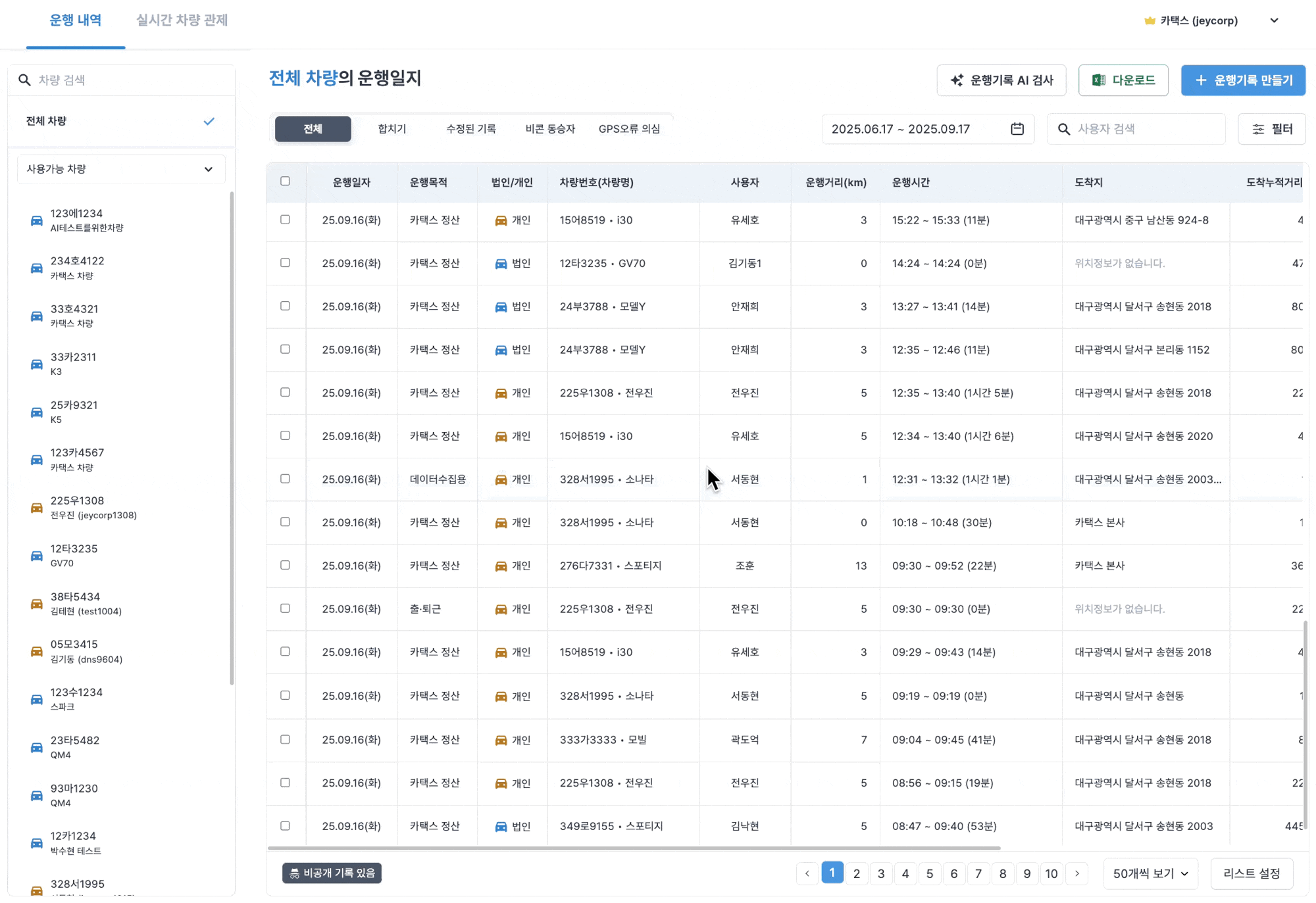
Task: Select the GPS오류 의심 filter tab
Action: pos(629,129)
